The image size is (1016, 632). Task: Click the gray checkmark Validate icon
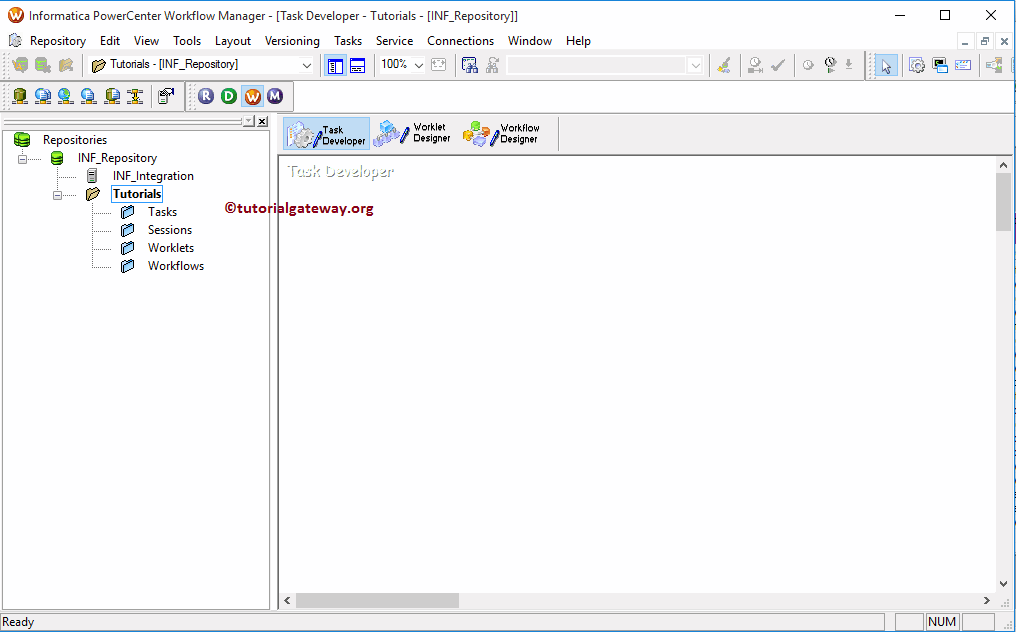tap(778, 65)
